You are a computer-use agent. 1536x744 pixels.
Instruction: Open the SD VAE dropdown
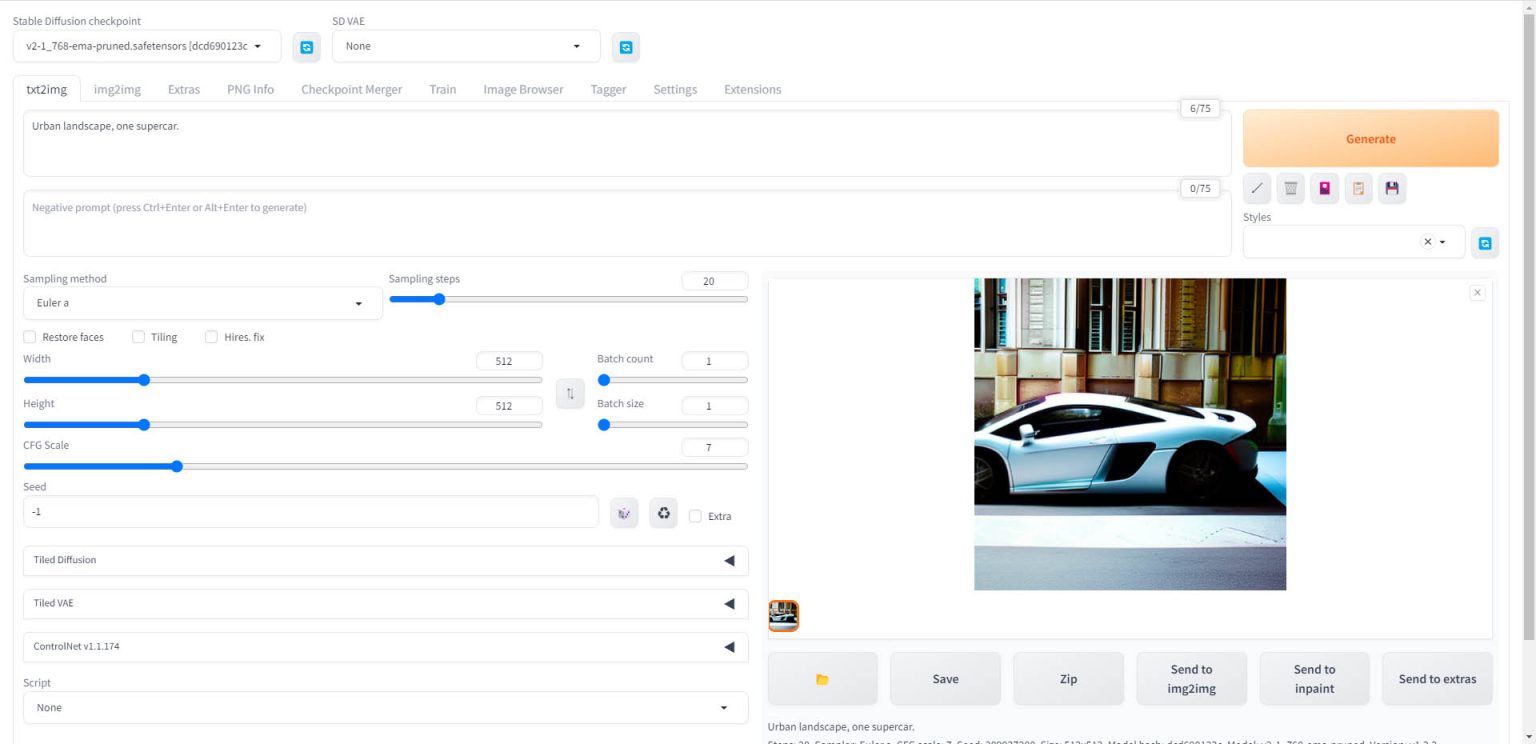[x=465, y=46]
